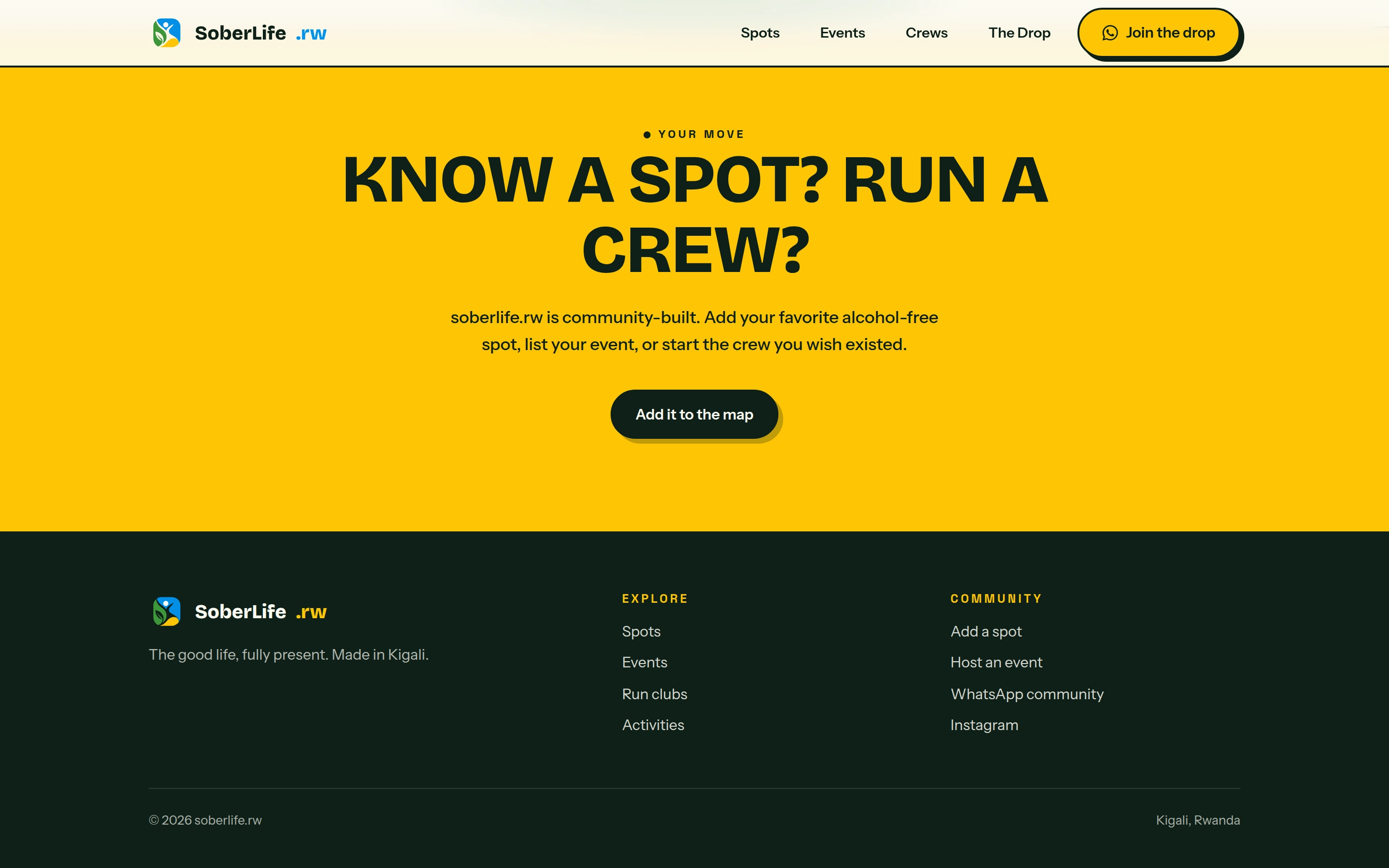This screenshot has height=868, width=1389.
Task: Select Host an event link
Action: pyautogui.click(x=996, y=663)
